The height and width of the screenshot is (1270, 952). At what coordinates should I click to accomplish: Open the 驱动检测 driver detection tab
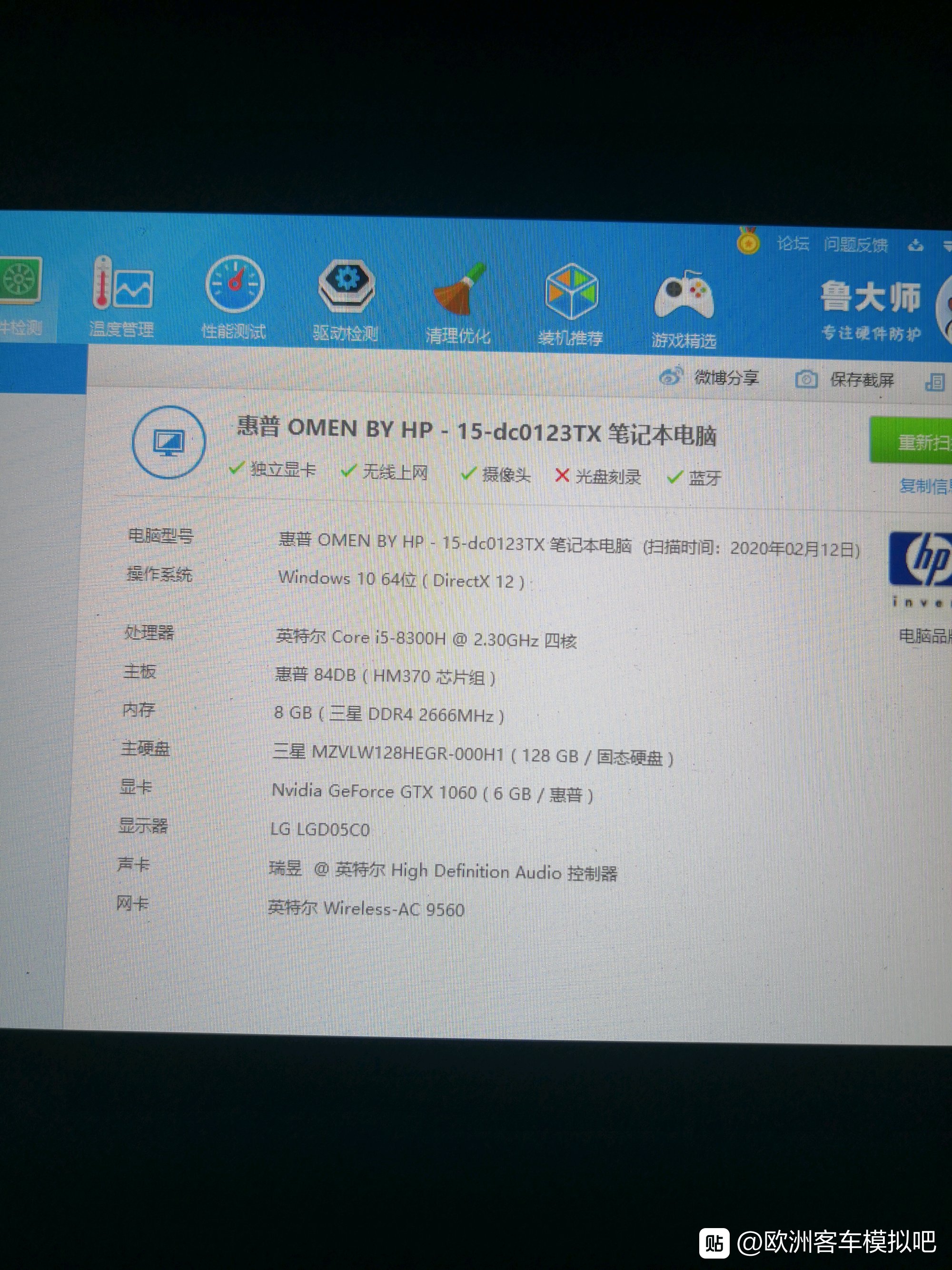[346, 301]
